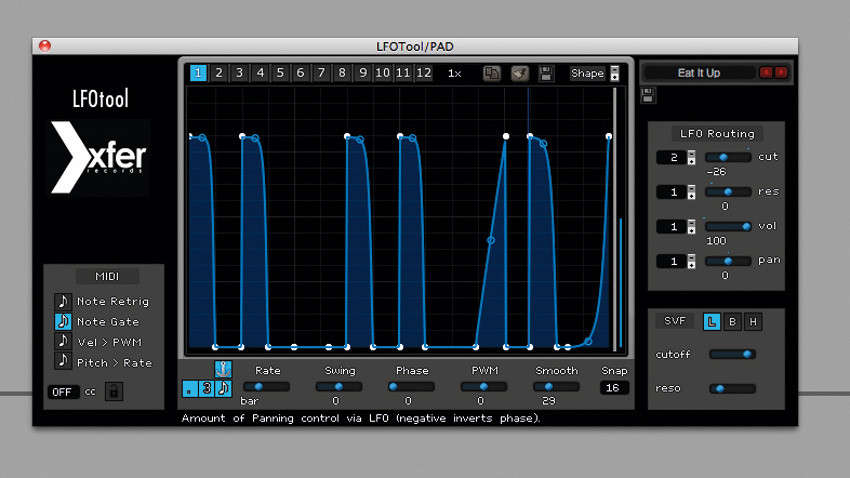Toggle the MIDI CC OFF button

(62, 392)
